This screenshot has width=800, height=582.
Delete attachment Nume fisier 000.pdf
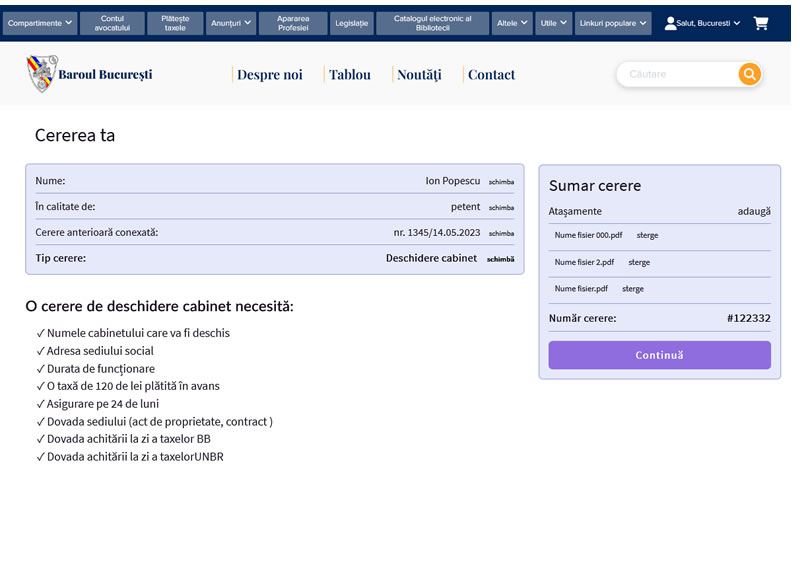click(x=647, y=236)
